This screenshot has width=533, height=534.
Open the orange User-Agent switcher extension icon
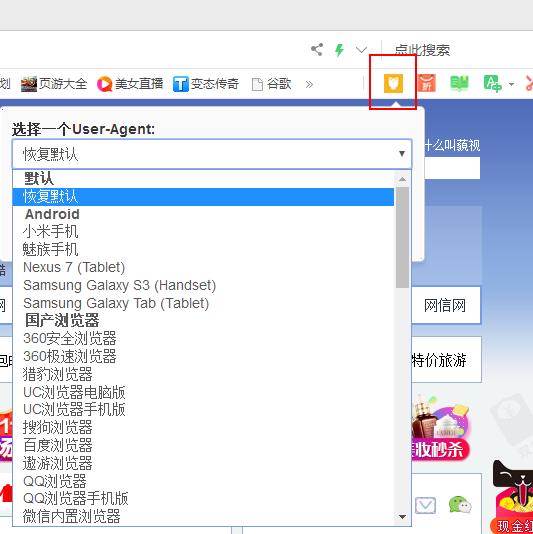(393, 83)
